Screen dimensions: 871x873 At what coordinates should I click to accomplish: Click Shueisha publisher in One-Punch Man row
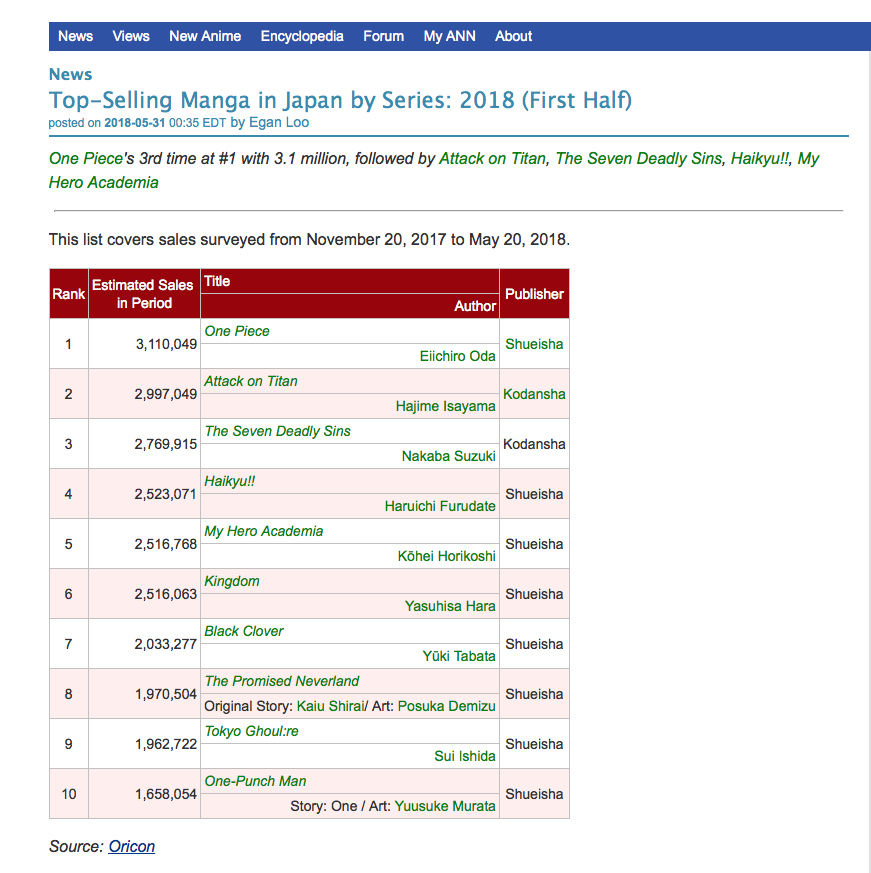[534, 794]
